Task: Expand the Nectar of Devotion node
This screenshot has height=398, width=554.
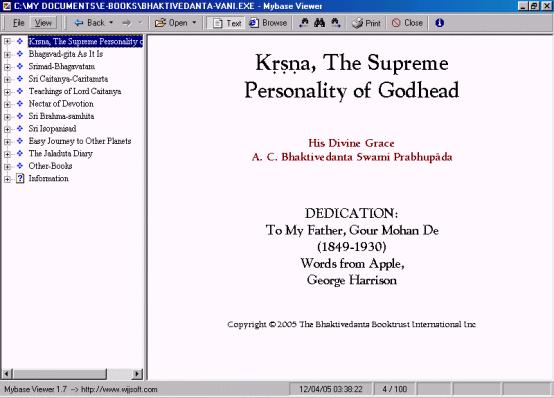Action: [x=7, y=104]
